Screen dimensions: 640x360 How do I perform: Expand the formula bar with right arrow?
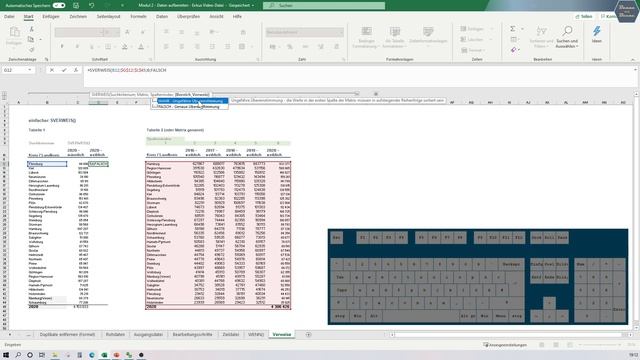tap(635, 70)
